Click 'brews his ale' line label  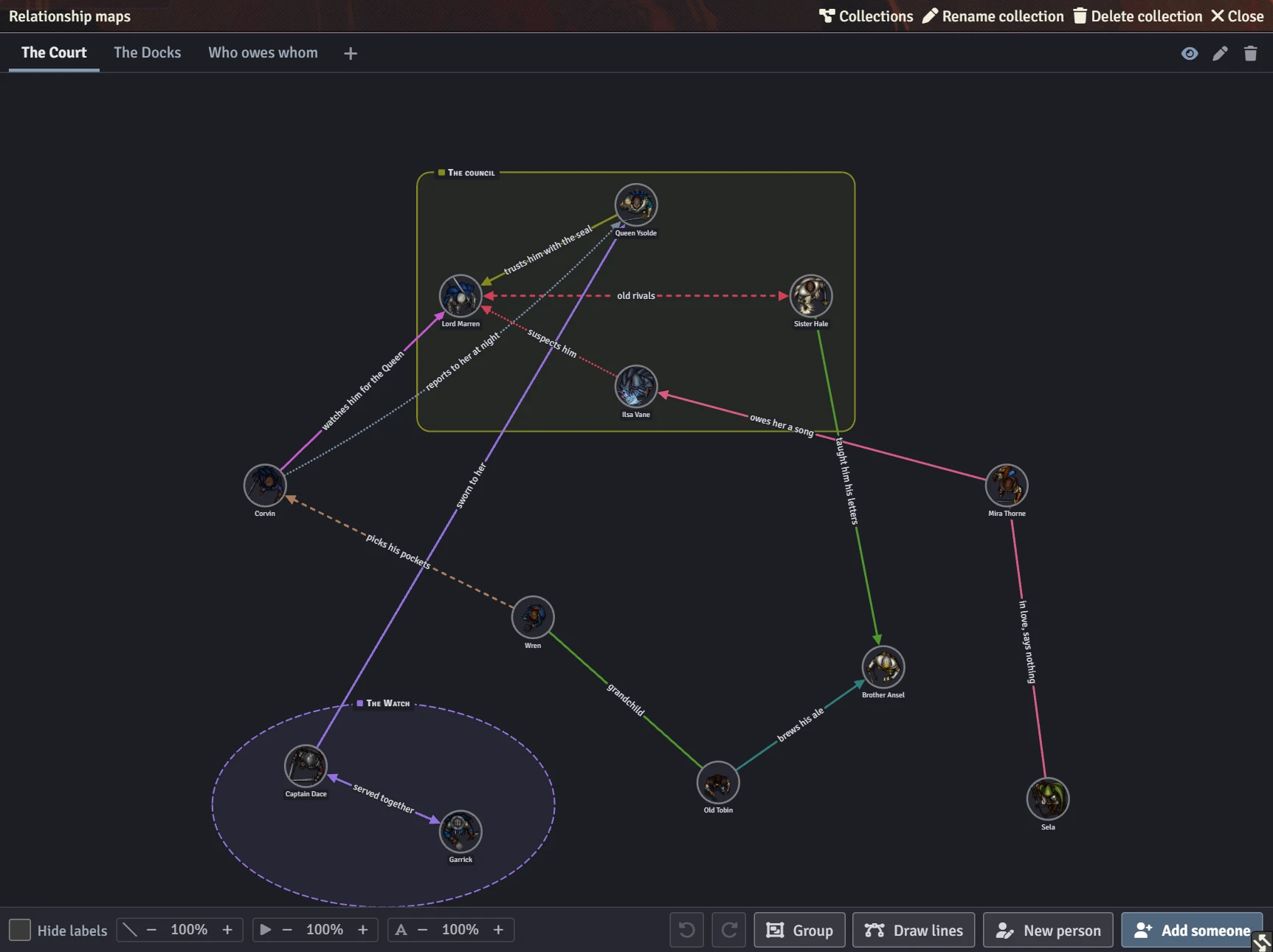point(801,725)
